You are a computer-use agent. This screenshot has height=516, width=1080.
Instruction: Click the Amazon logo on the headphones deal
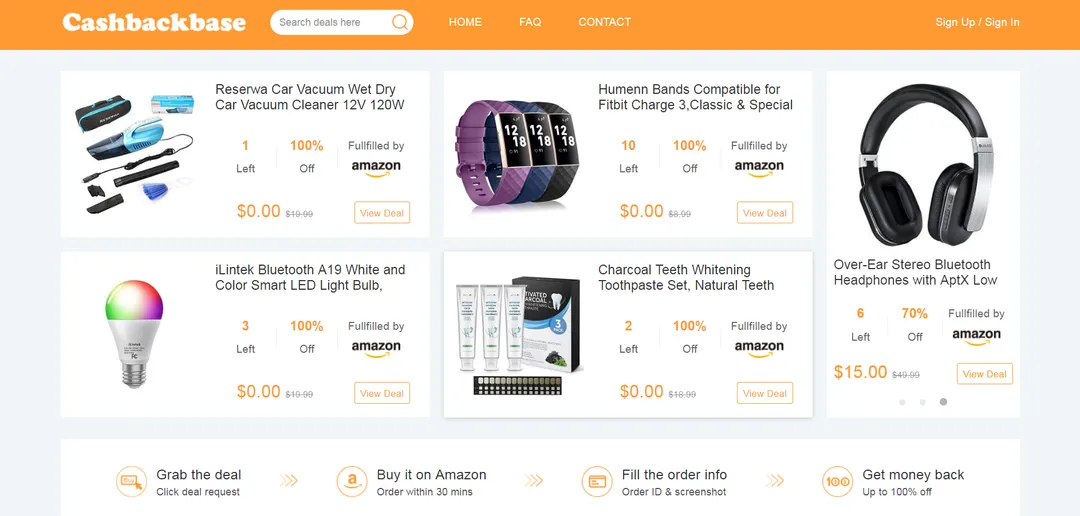tap(977, 337)
